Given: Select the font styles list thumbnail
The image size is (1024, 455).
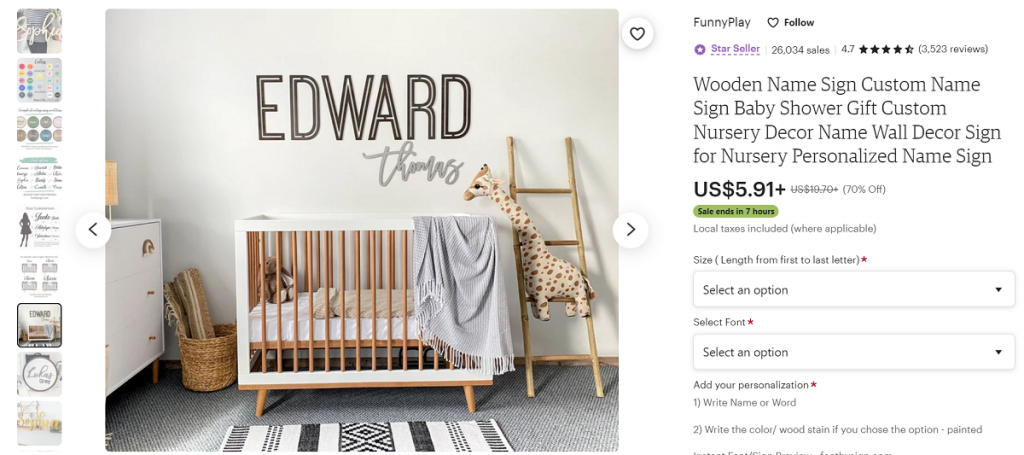Looking at the screenshot, I should pos(40,178).
